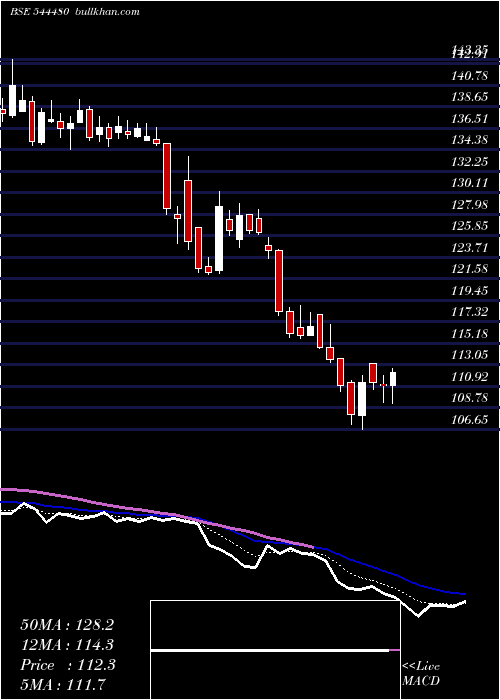Click the 50MA : 128.2 readout
This screenshot has width=500, height=700.
pyautogui.click(x=67, y=625)
